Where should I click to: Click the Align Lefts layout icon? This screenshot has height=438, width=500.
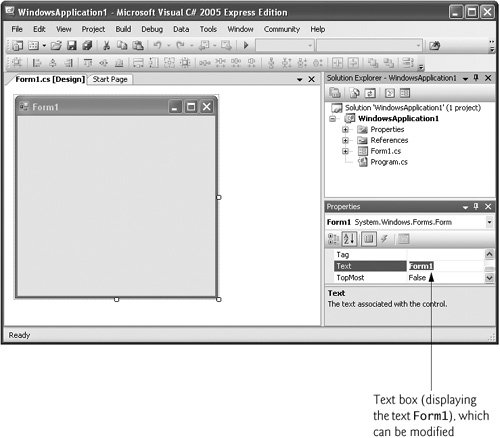click(x=36, y=62)
